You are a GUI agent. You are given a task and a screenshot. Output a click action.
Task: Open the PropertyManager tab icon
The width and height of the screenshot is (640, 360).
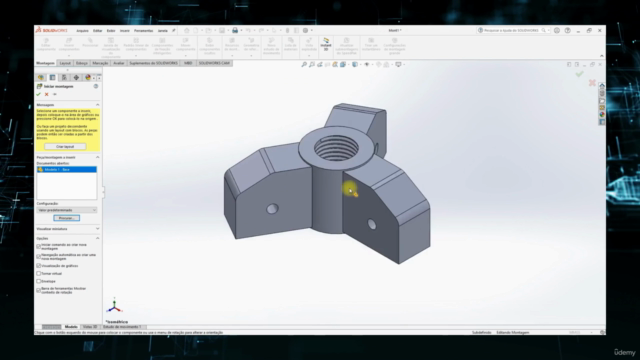pyautogui.click(x=52, y=78)
